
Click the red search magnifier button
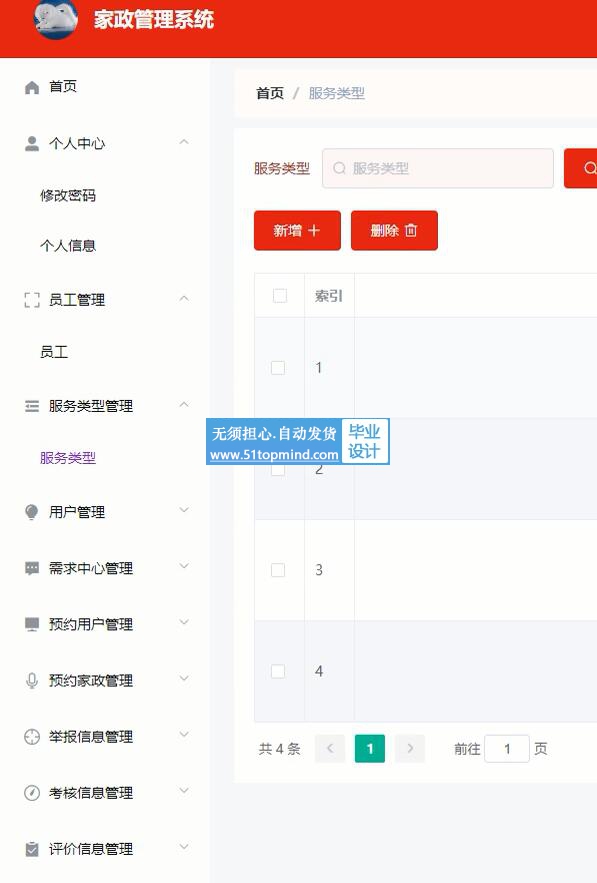click(581, 168)
